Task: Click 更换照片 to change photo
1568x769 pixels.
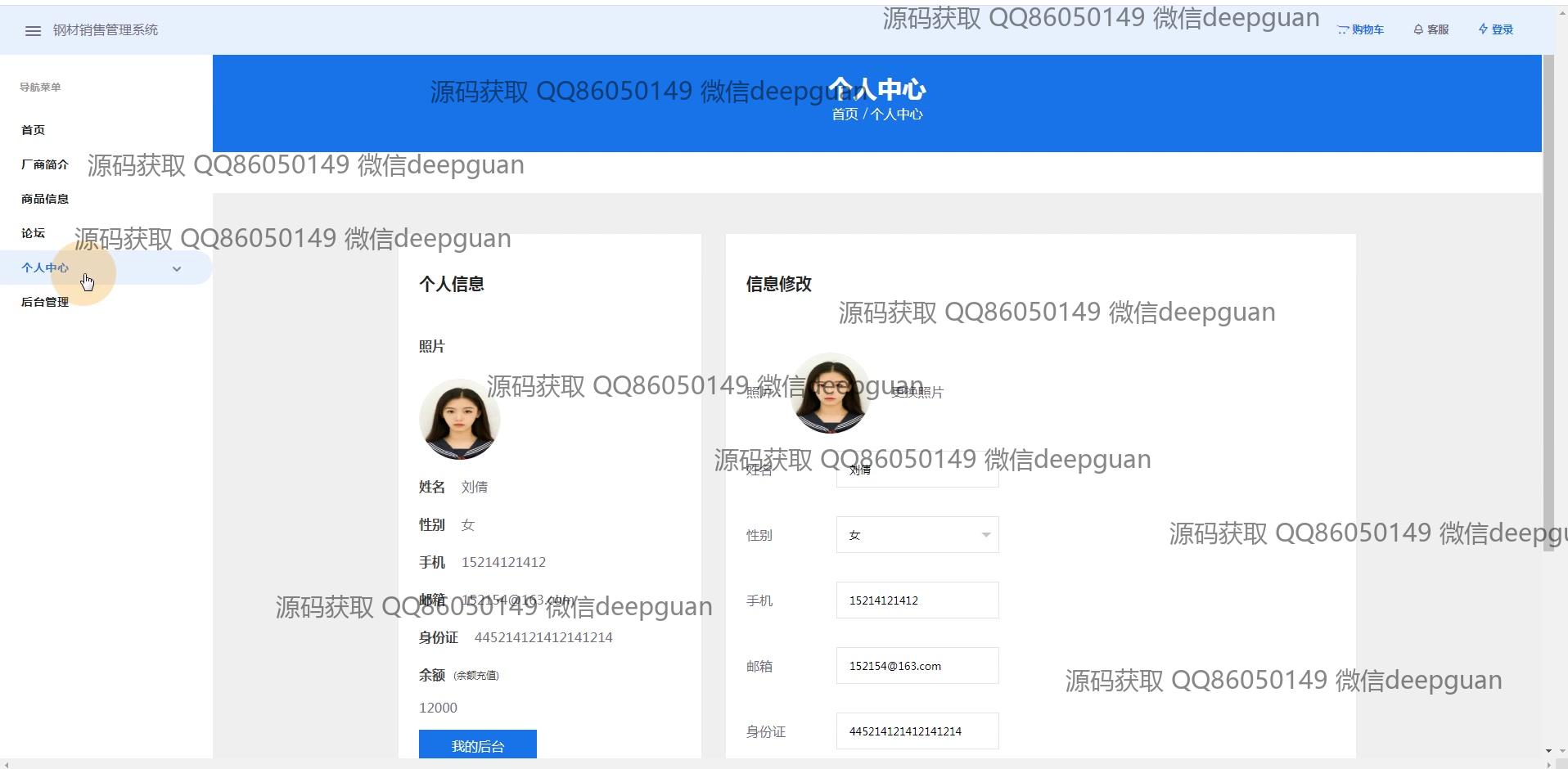Action: [x=917, y=393]
